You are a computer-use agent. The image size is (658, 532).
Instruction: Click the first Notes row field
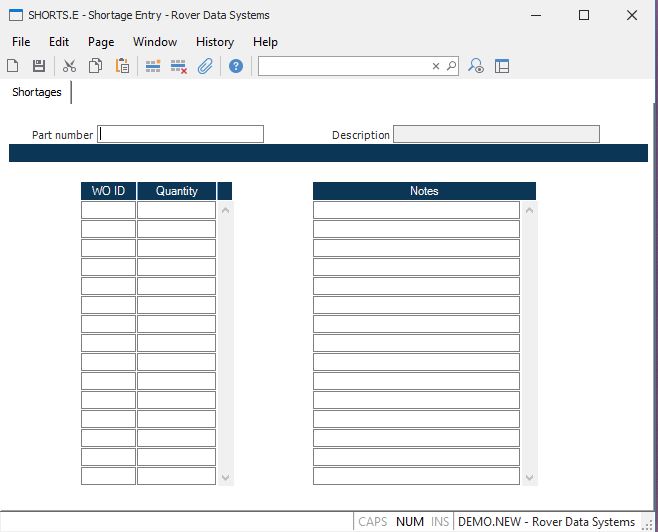416,210
